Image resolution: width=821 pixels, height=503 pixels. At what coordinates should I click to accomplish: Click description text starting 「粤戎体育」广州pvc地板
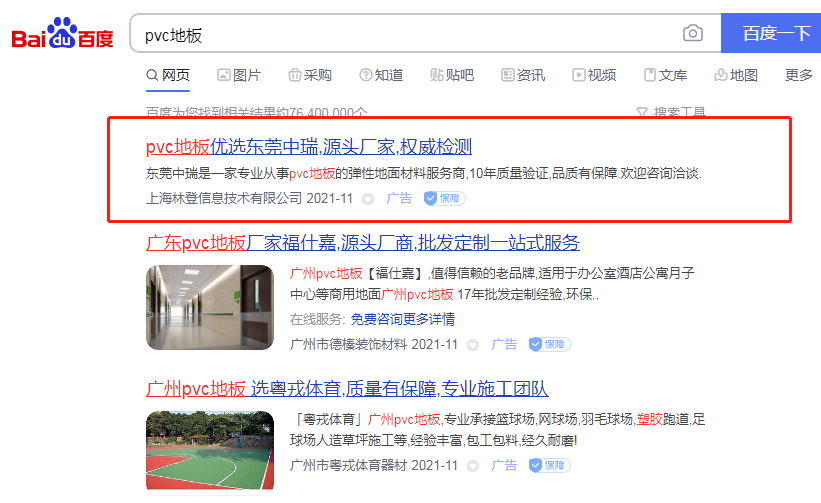point(497,430)
